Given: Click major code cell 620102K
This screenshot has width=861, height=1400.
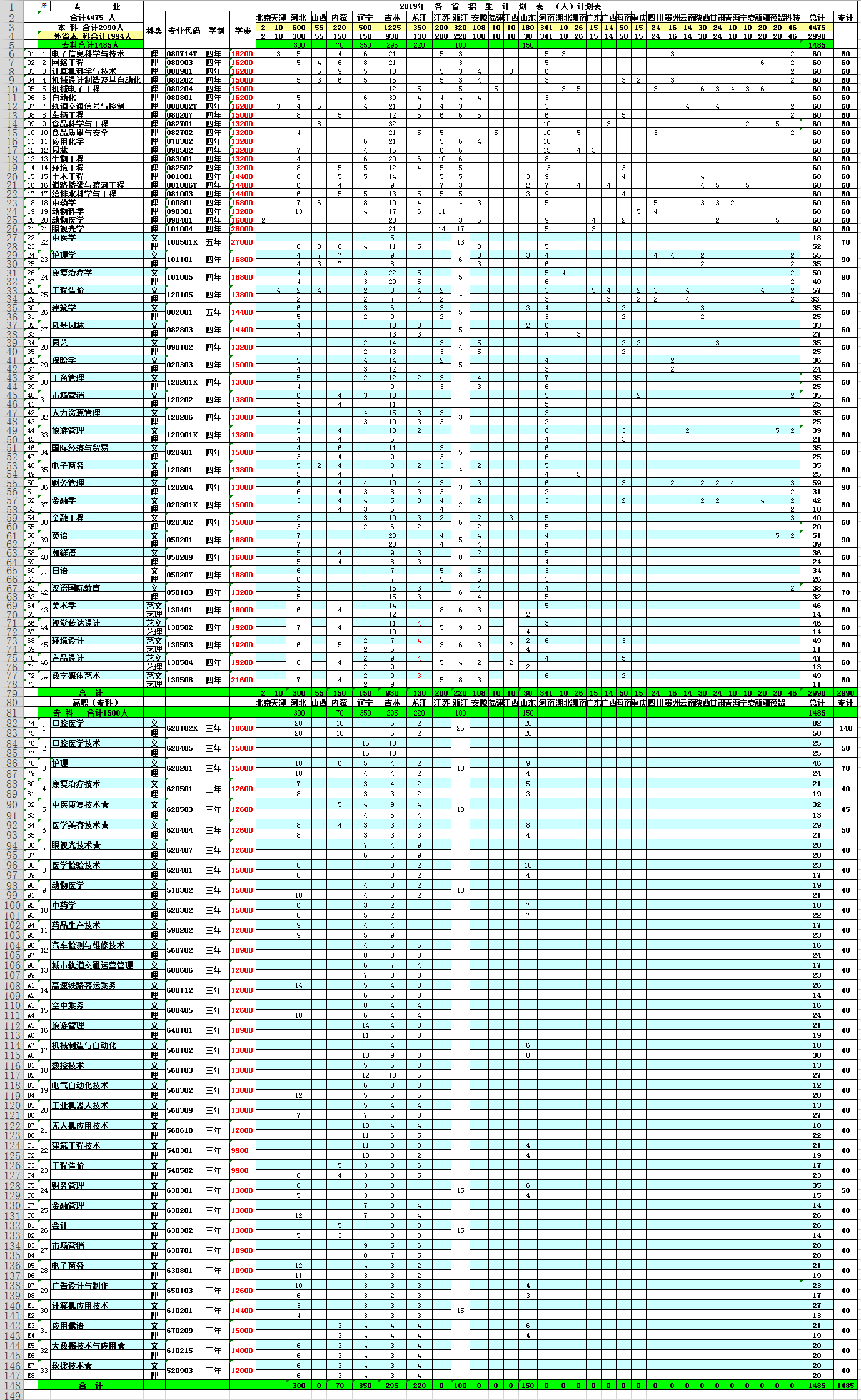Looking at the screenshot, I should (185, 728).
